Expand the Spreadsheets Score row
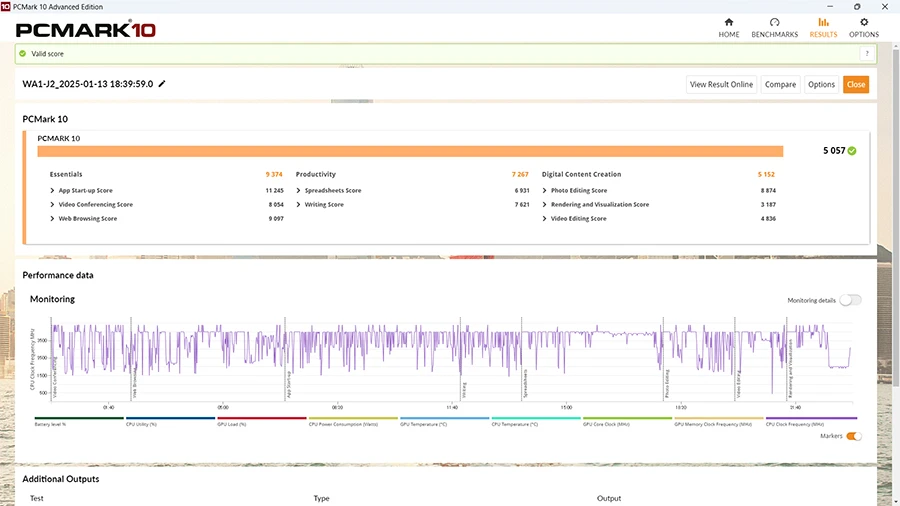This screenshot has height=506, width=900. coord(299,190)
